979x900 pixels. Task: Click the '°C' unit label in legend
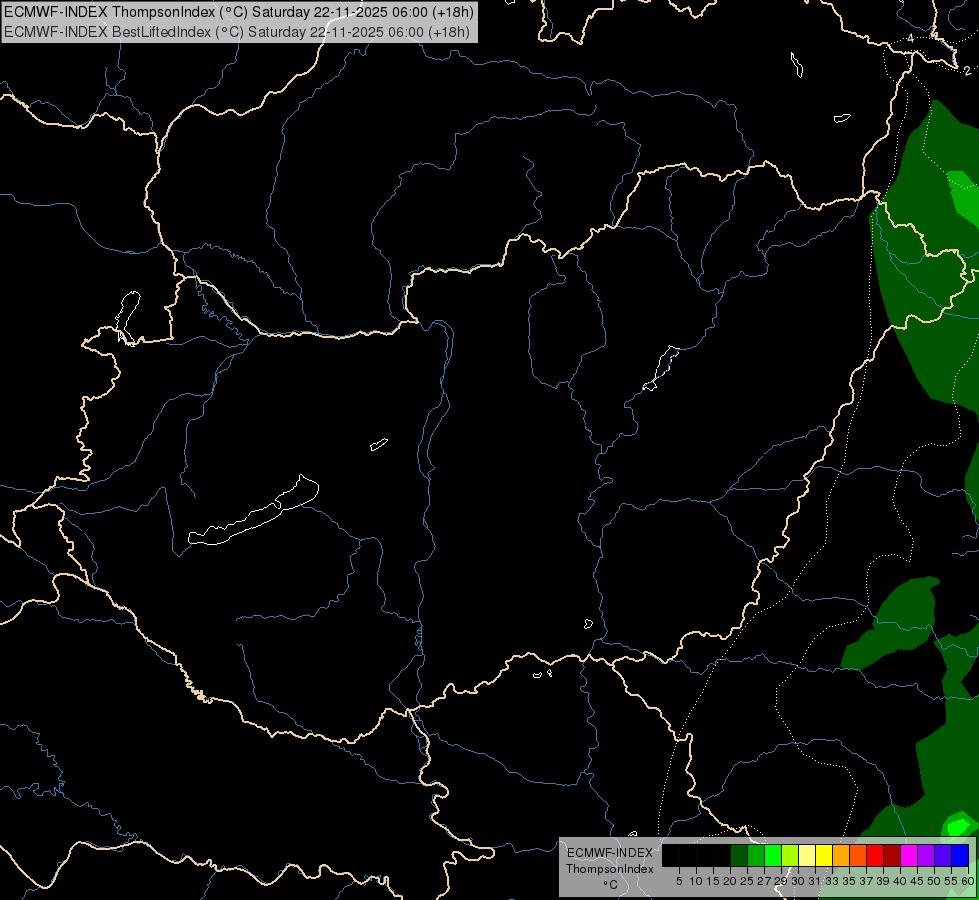(x=611, y=885)
